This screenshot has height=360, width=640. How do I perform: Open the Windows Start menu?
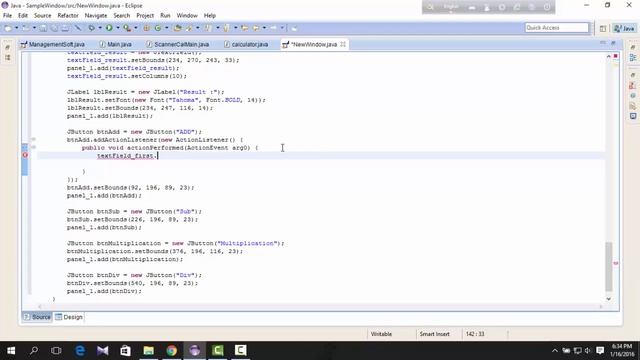[11, 351]
